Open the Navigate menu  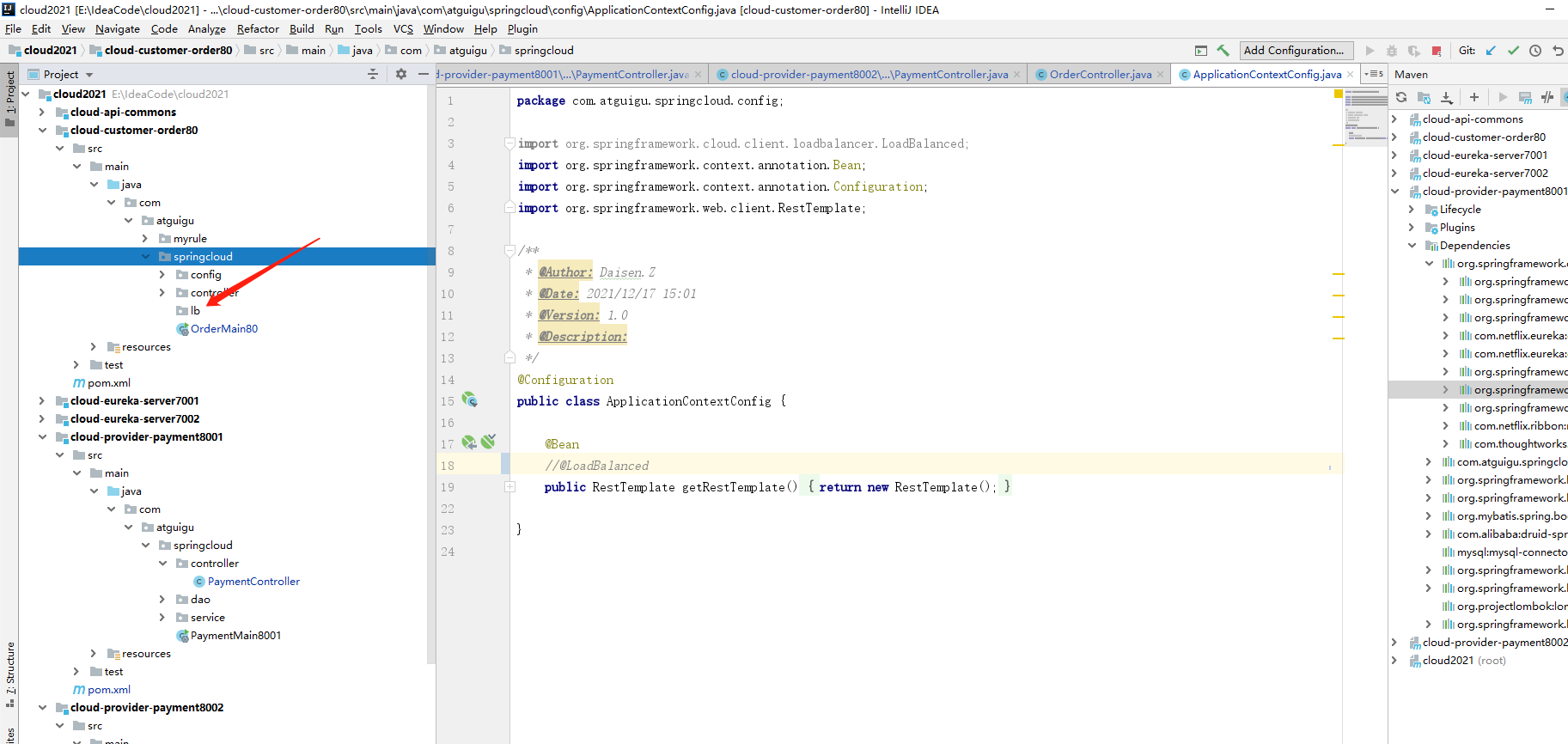point(118,28)
